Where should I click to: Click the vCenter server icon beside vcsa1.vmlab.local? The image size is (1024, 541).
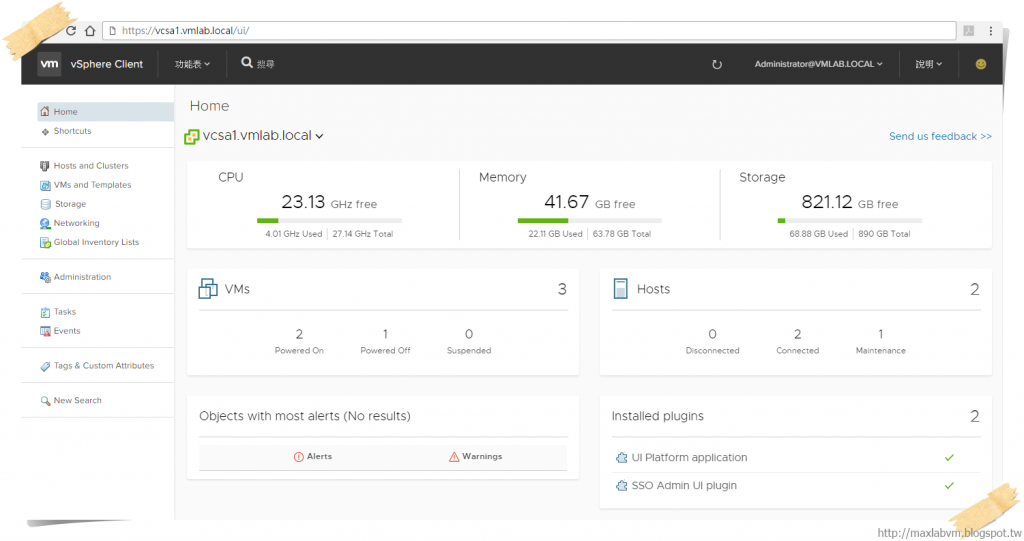(x=191, y=137)
